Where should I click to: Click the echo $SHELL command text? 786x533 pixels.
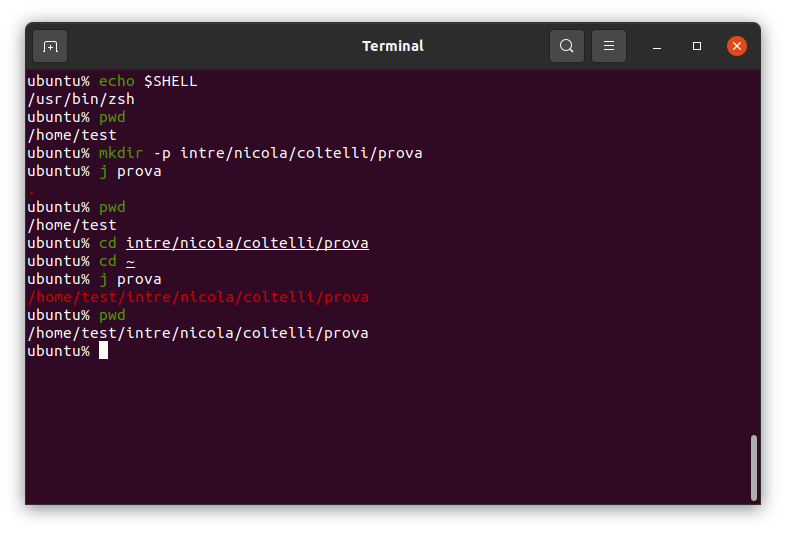click(148, 81)
